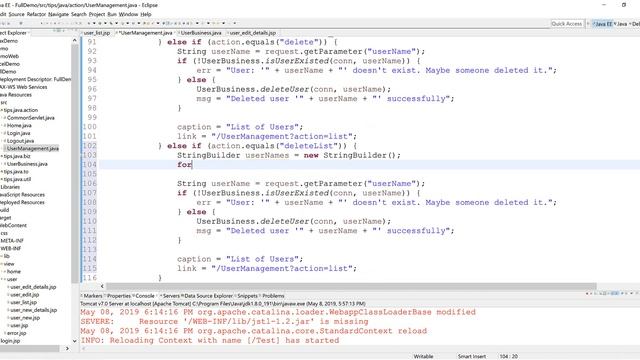The image size is (640, 360).
Task: Select CommonServlet.java in Project Explorer
Action: [31, 118]
